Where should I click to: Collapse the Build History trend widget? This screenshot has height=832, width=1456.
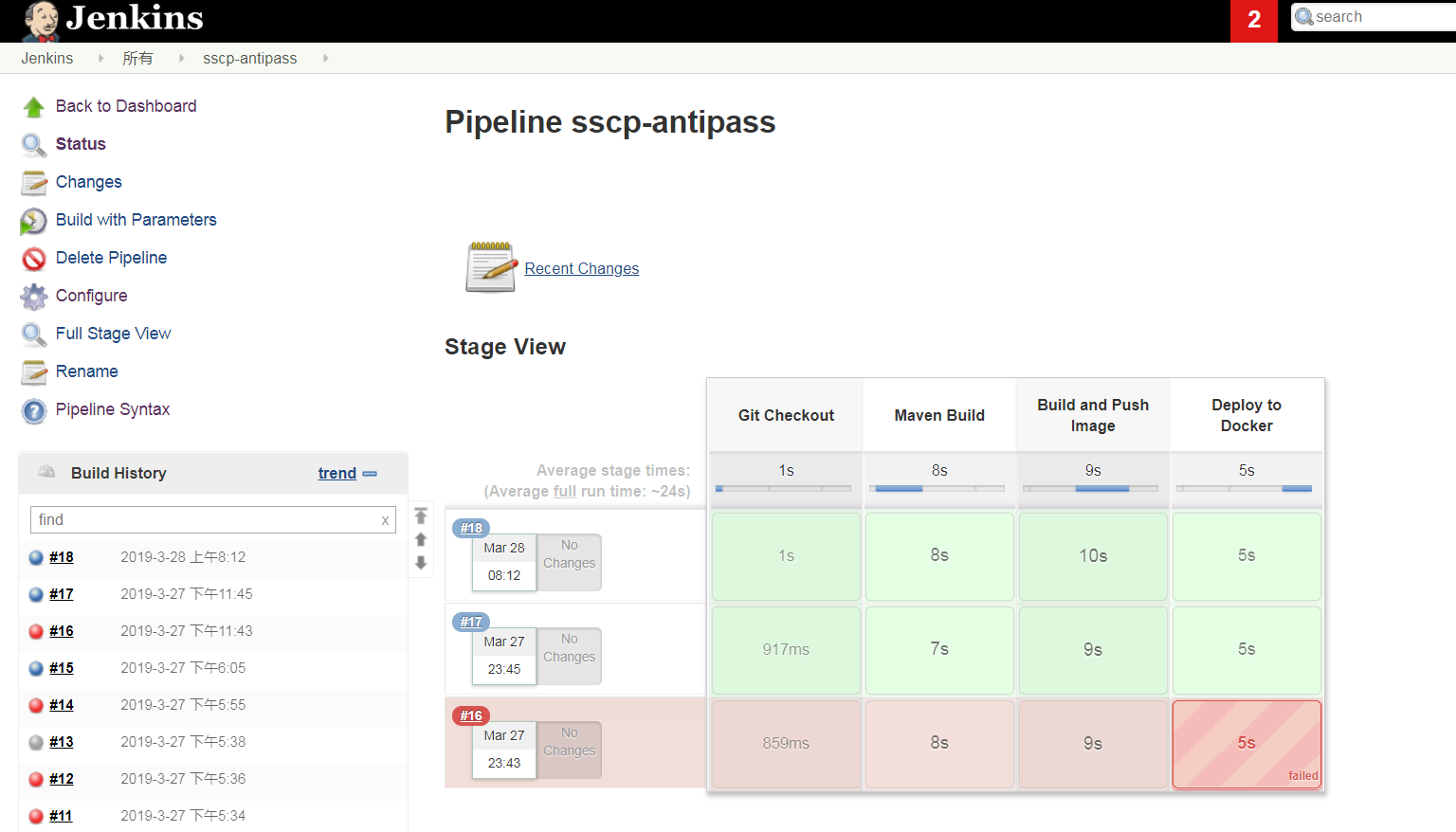pyautogui.click(x=370, y=474)
